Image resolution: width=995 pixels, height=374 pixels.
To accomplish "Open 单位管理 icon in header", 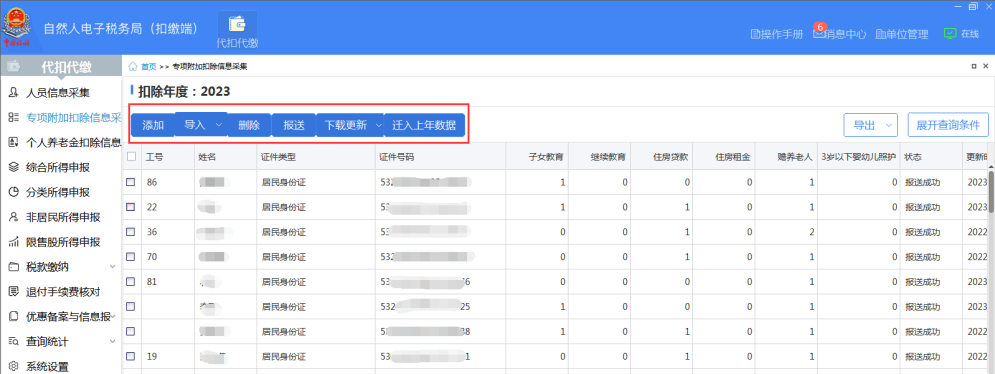I will click(x=880, y=34).
